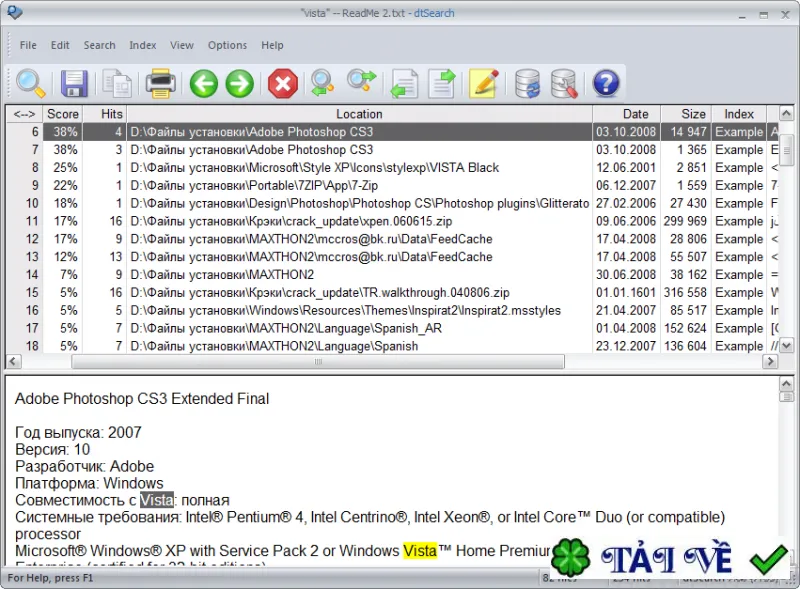Click the date 01.01.1601 cell
Screen dimensions: 800x589
coord(626,292)
